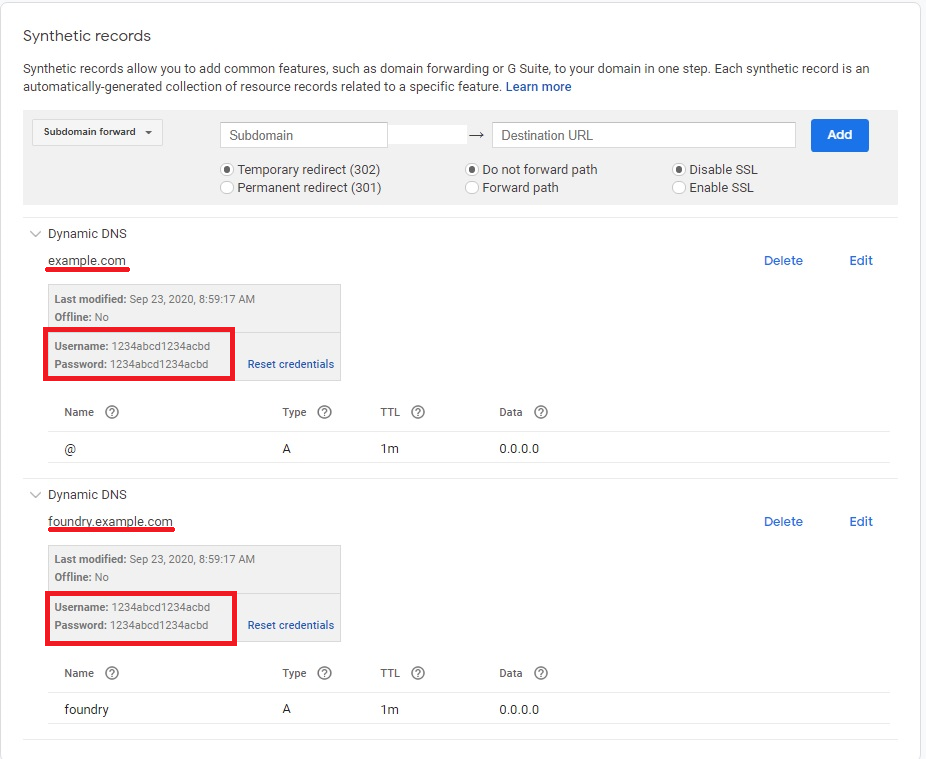Open the Subdomain forward dropdown
Viewport: 926px width, 759px height.
pos(96,132)
